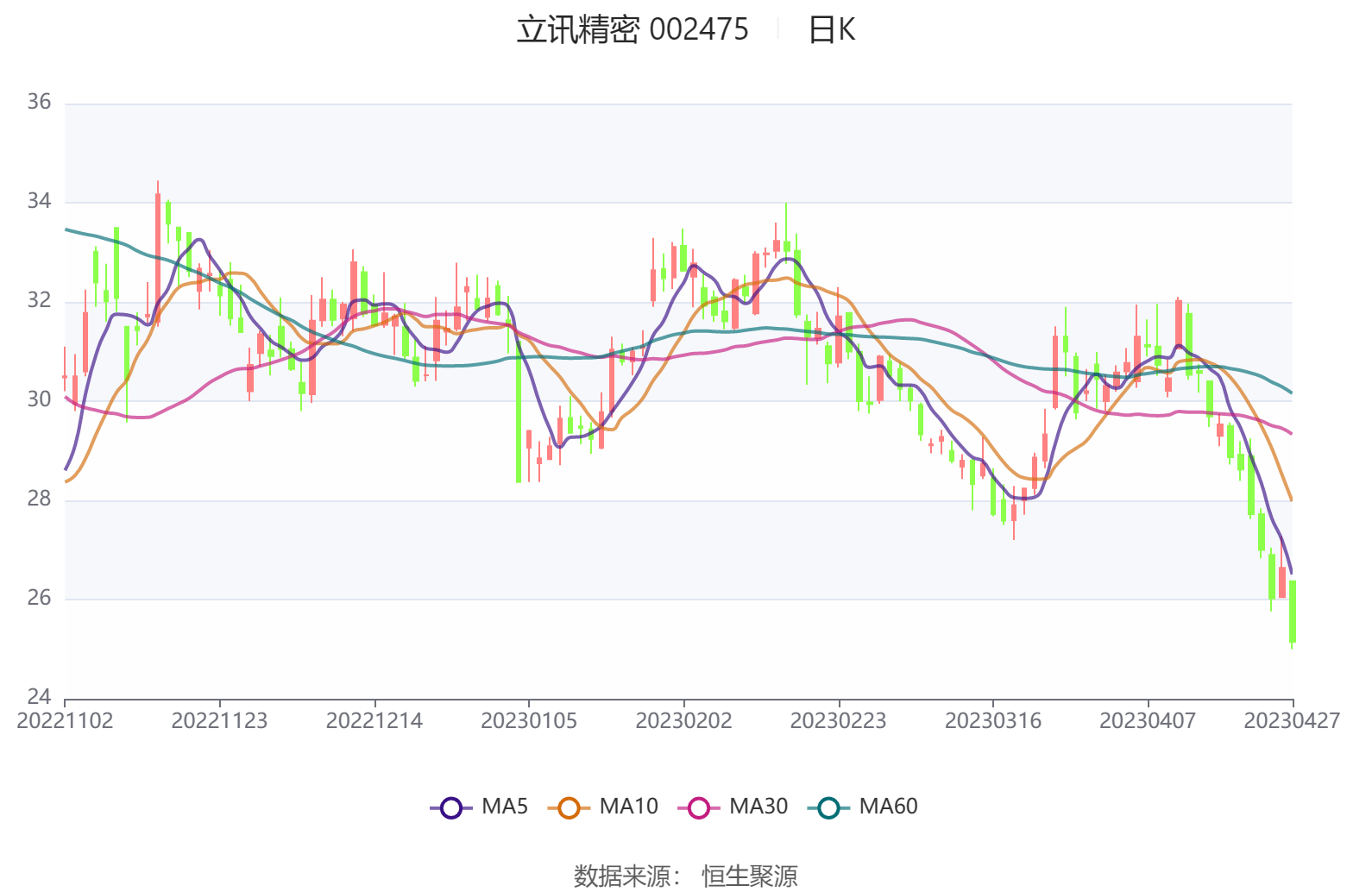Image resolution: width=1372 pixels, height=892 pixels.
Task: Click the chart title 立讯精密 002475
Action: pos(633,29)
